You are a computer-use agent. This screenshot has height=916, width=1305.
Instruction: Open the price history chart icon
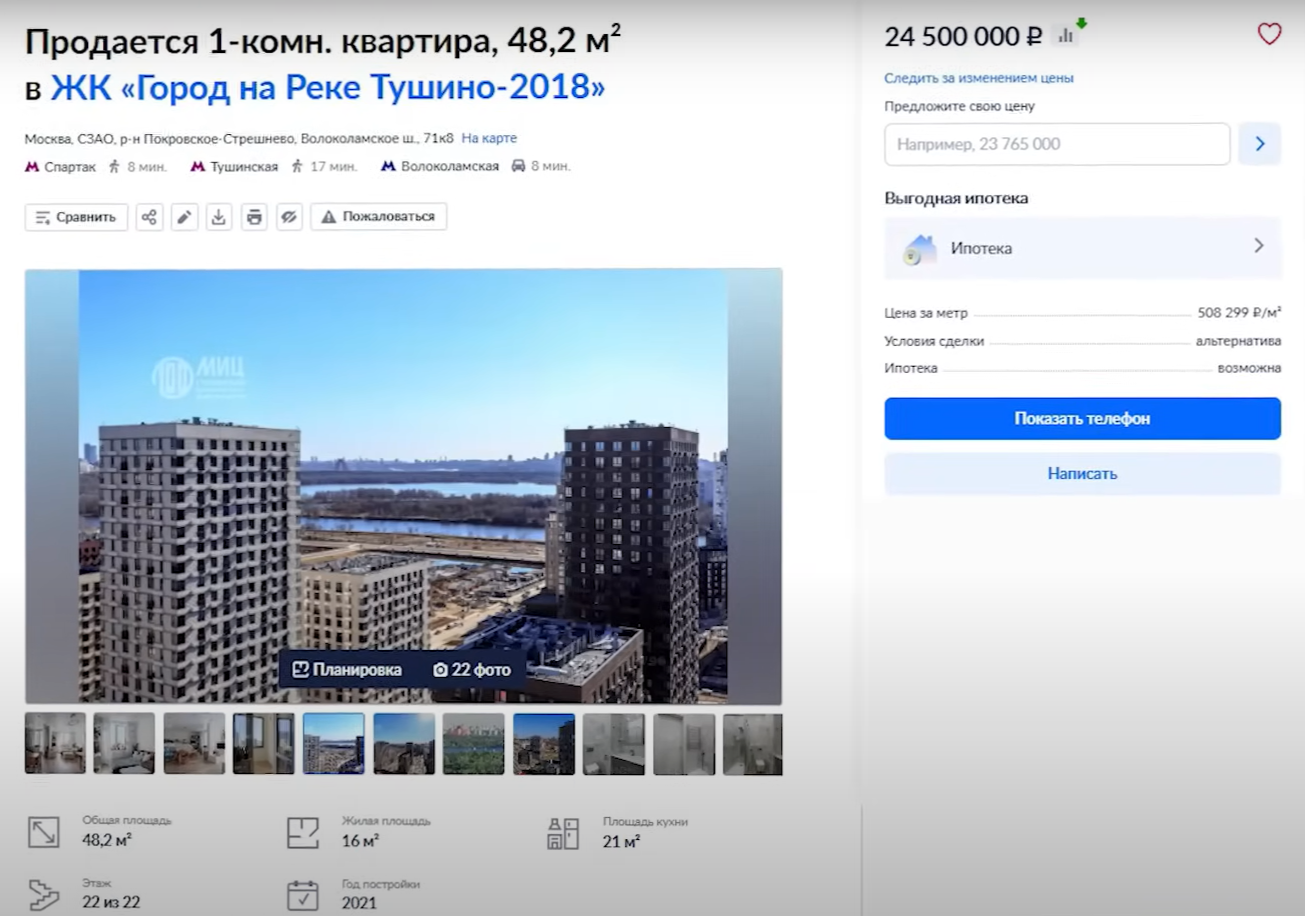click(1068, 34)
